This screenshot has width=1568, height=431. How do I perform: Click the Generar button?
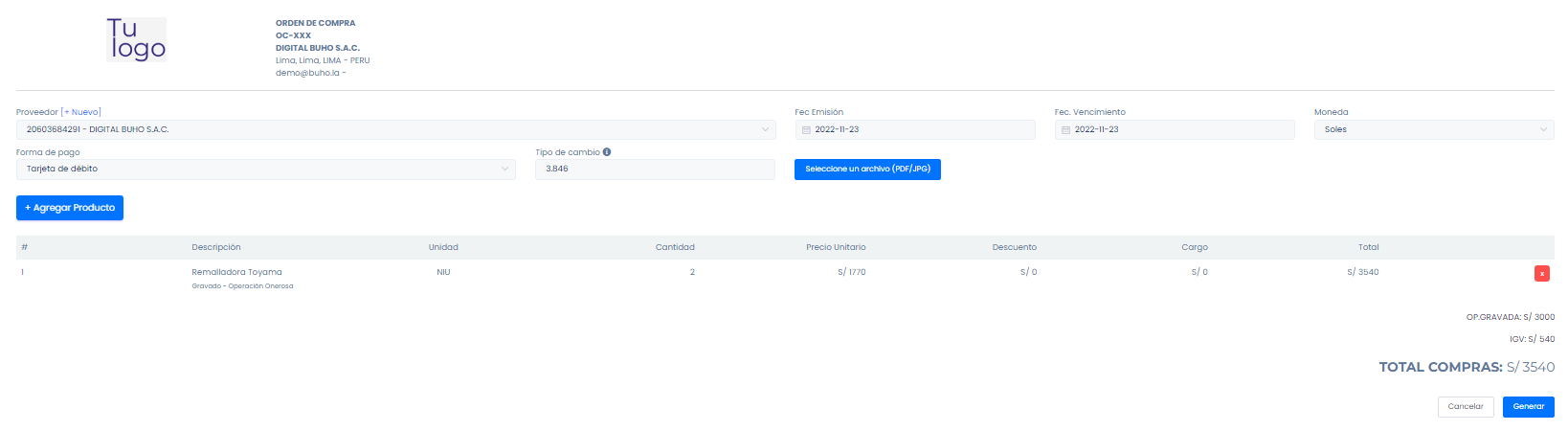1528,407
